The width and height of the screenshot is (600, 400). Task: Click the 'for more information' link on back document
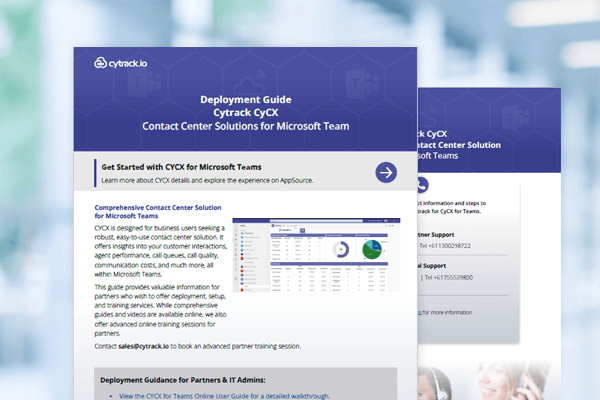[445, 312]
